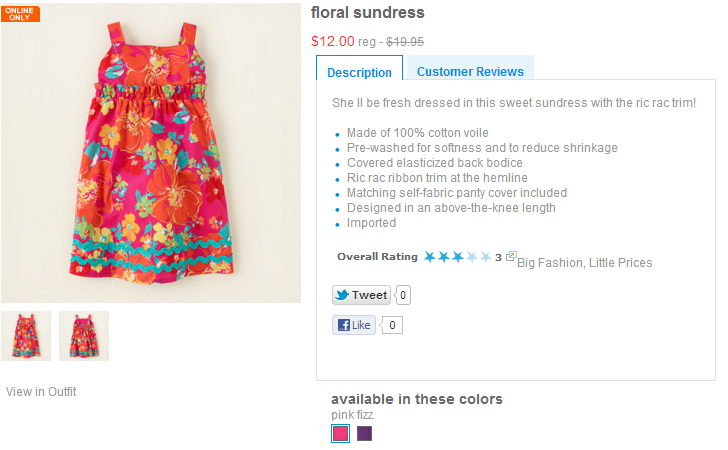Click the crossed-out $19.95 regular price
The image size is (728, 450).
pos(405,42)
